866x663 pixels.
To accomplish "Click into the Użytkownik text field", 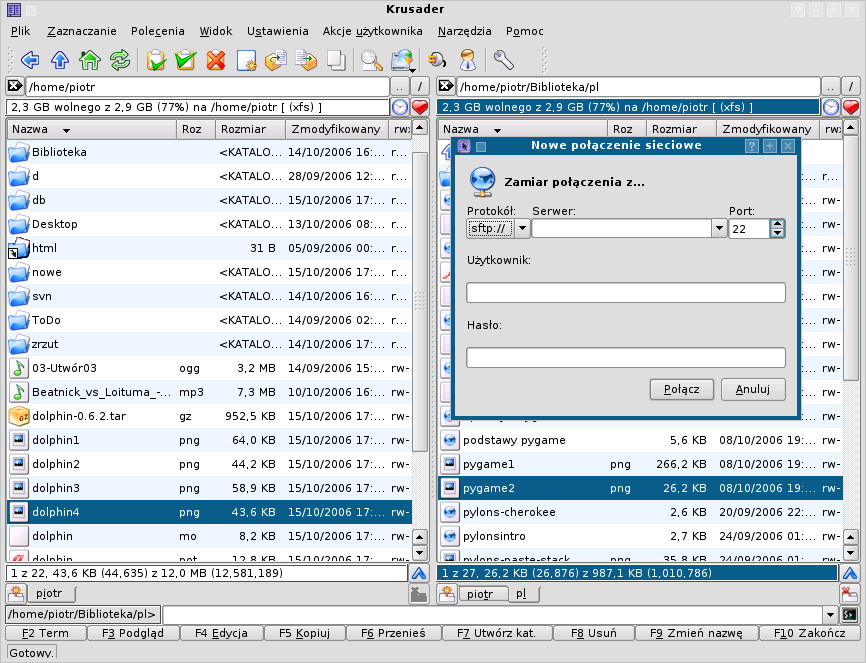I will click(625, 292).
